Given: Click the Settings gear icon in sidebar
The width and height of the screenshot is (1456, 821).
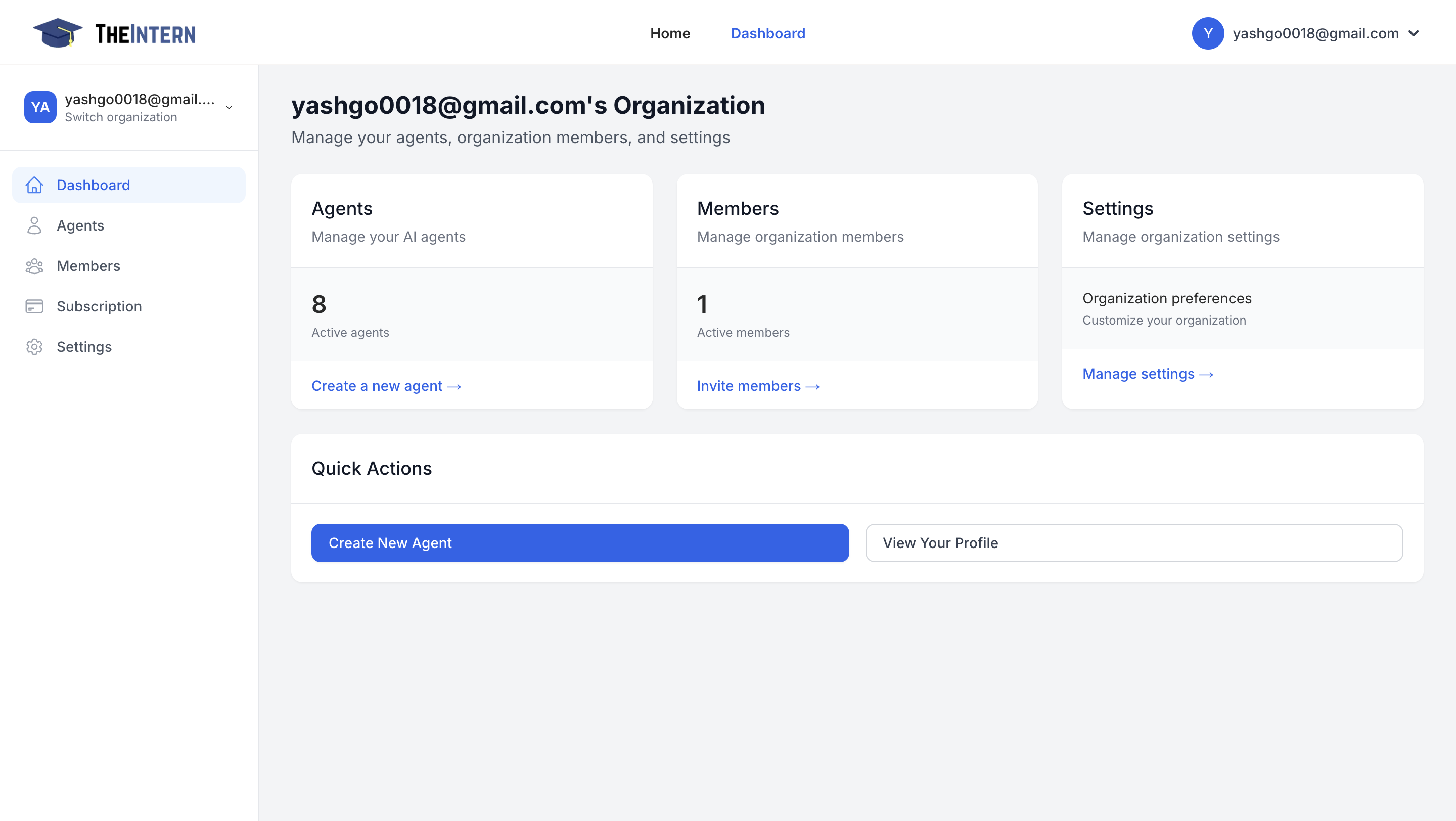Looking at the screenshot, I should pyautogui.click(x=35, y=346).
